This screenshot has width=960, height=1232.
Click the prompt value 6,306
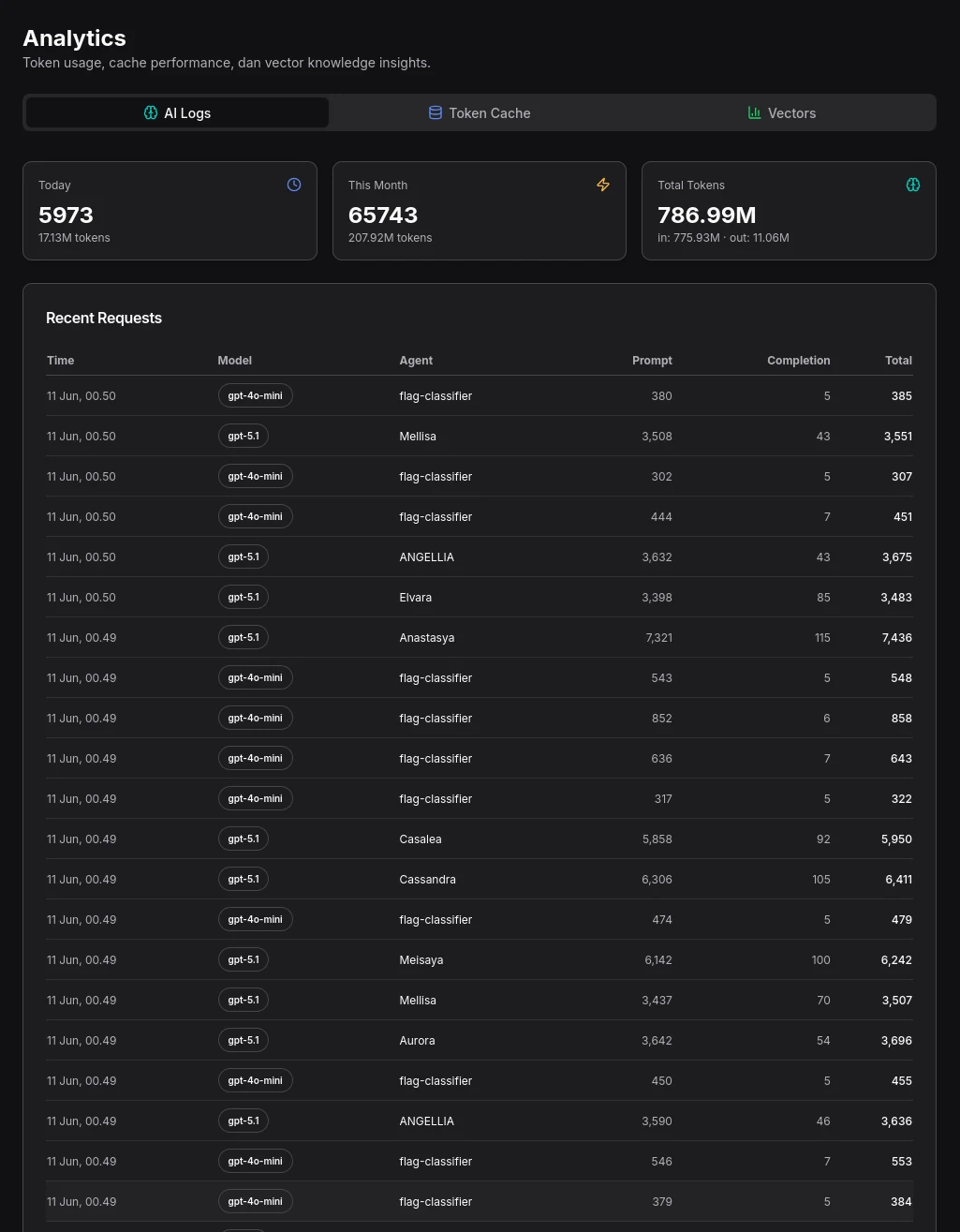(x=657, y=880)
